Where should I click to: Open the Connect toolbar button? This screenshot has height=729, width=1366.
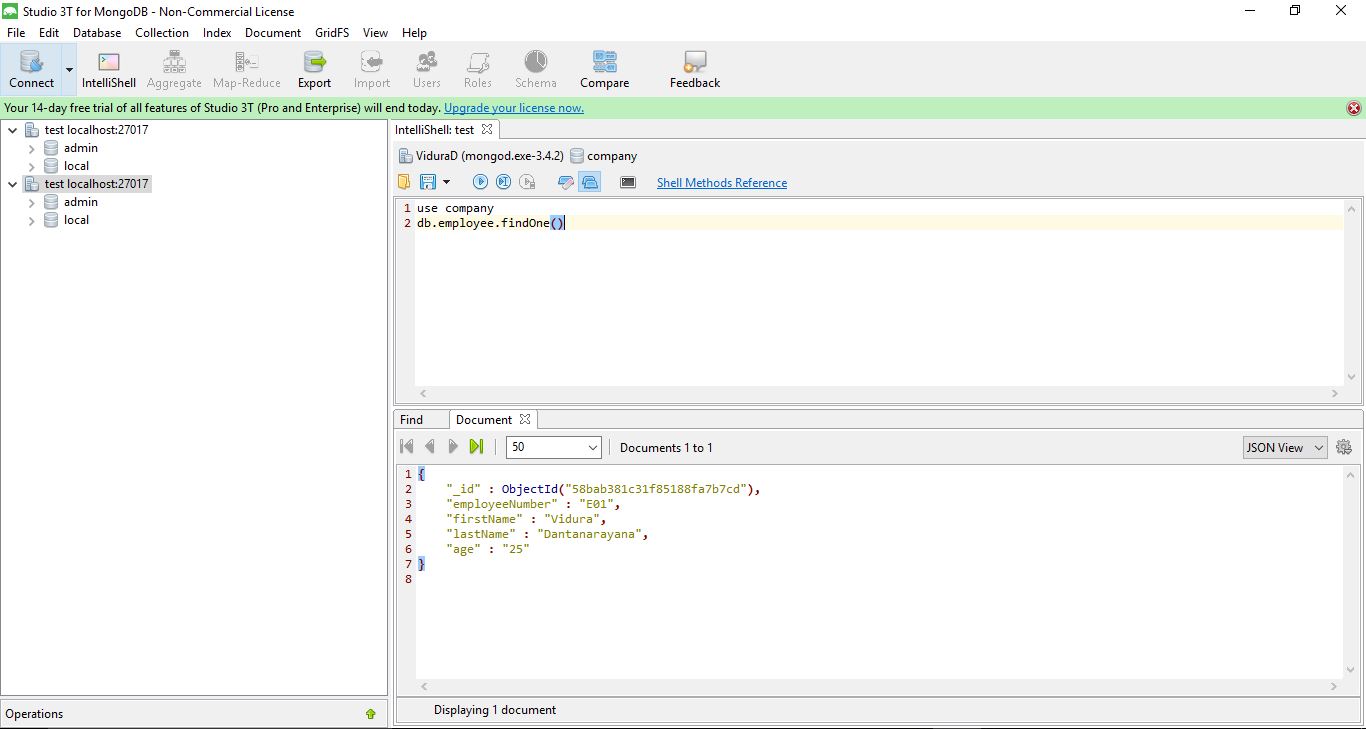[31, 70]
